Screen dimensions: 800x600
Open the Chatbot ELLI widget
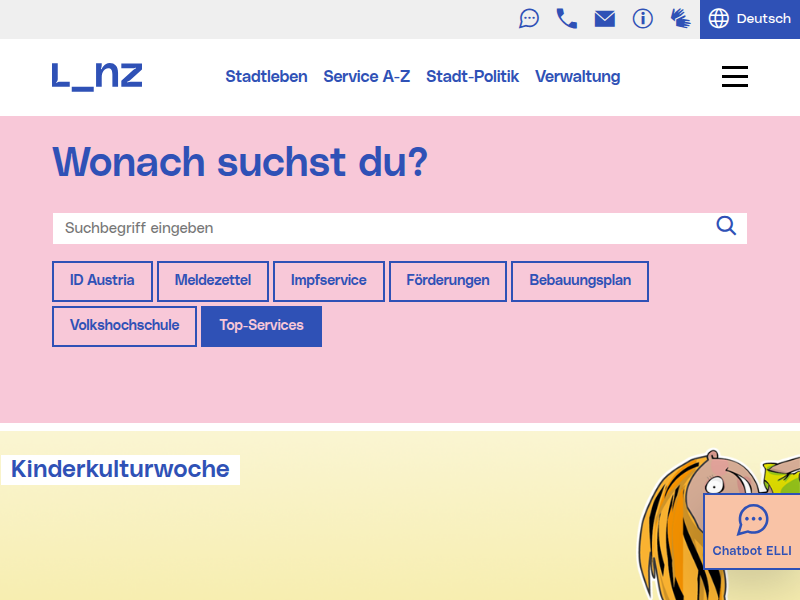(752, 531)
